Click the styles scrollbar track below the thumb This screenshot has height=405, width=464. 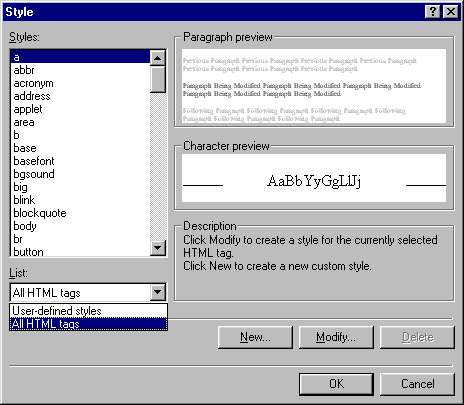pyautogui.click(x=158, y=167)
